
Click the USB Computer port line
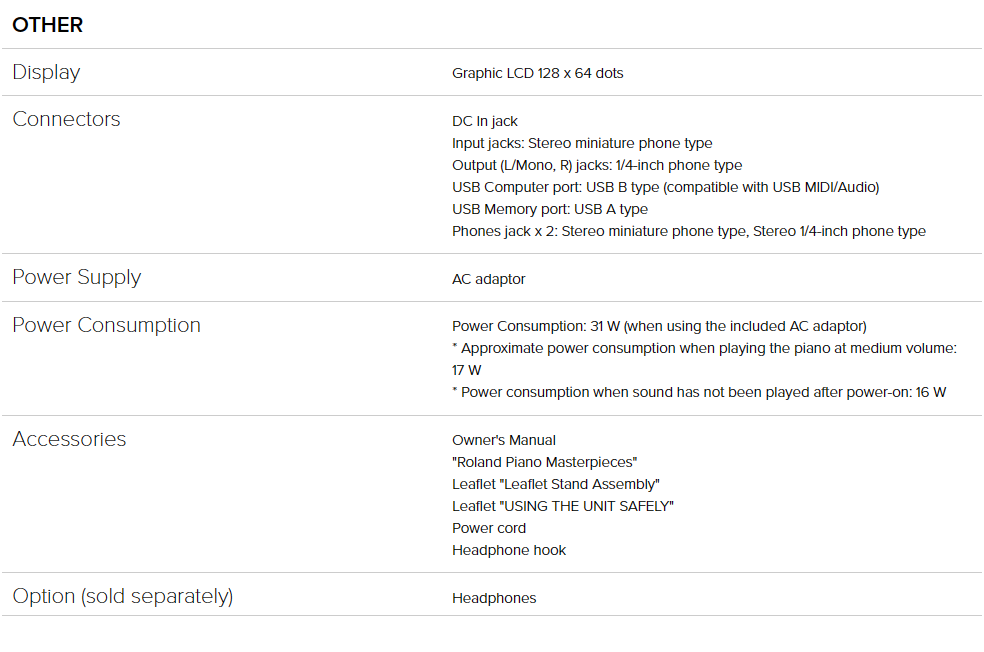point(666,187)
